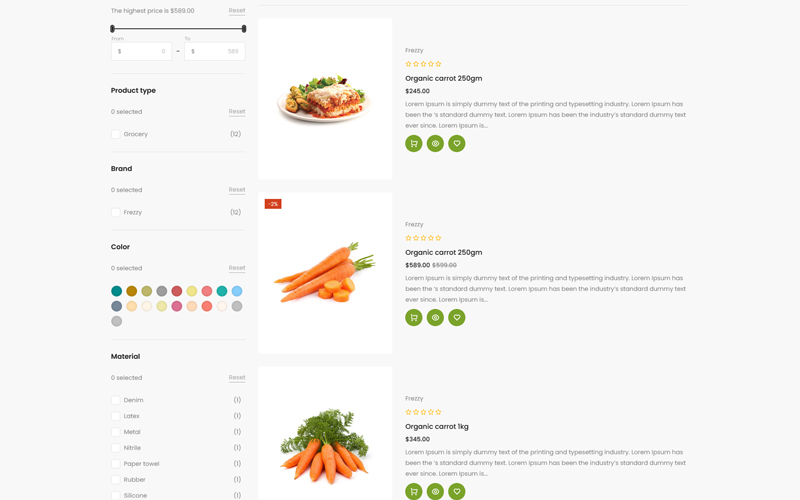Add Organic carrot 250gm sale item to cart

[x=414, y=318]
